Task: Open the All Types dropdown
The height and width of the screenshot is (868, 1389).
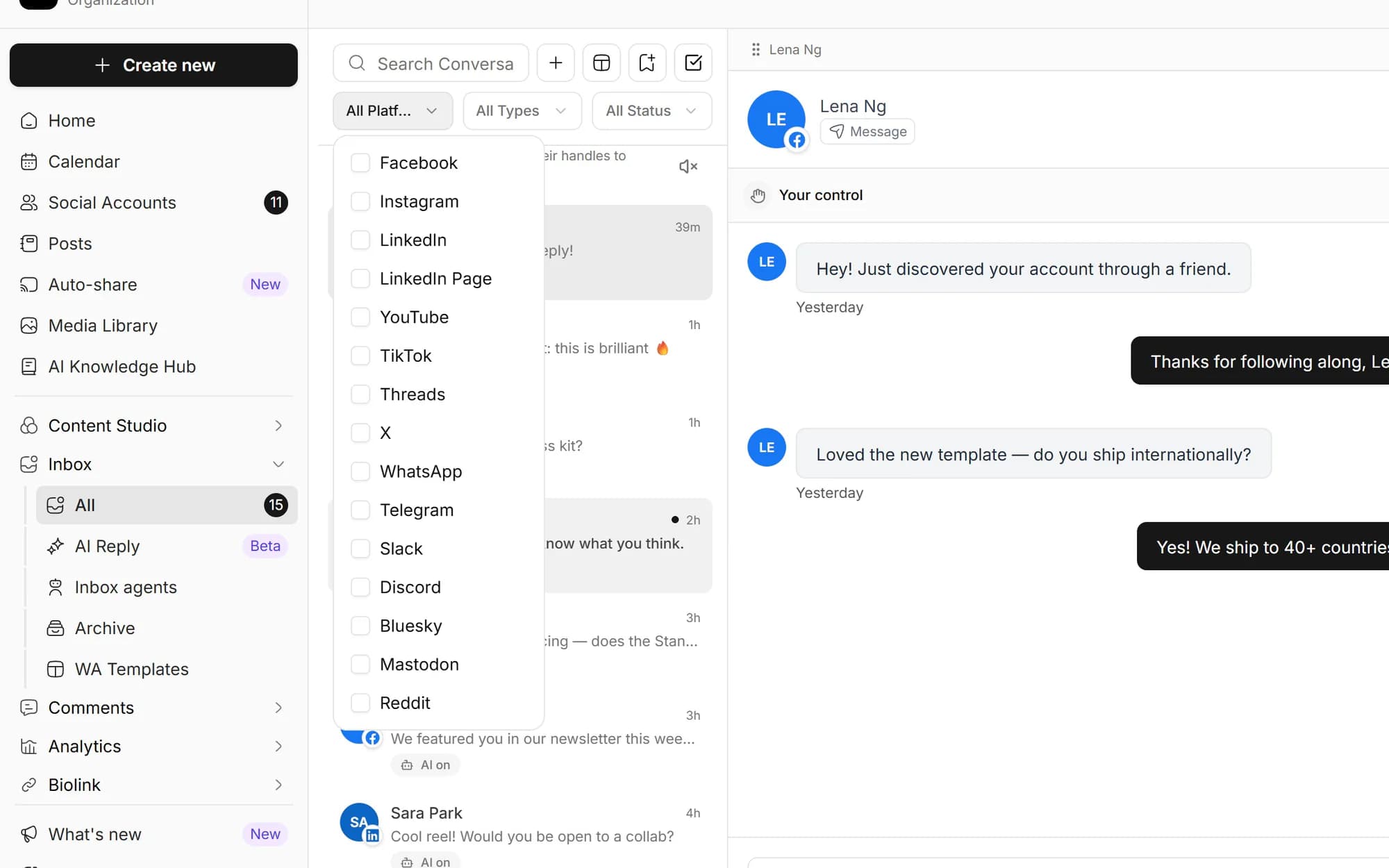Action: tap(522, 111)
